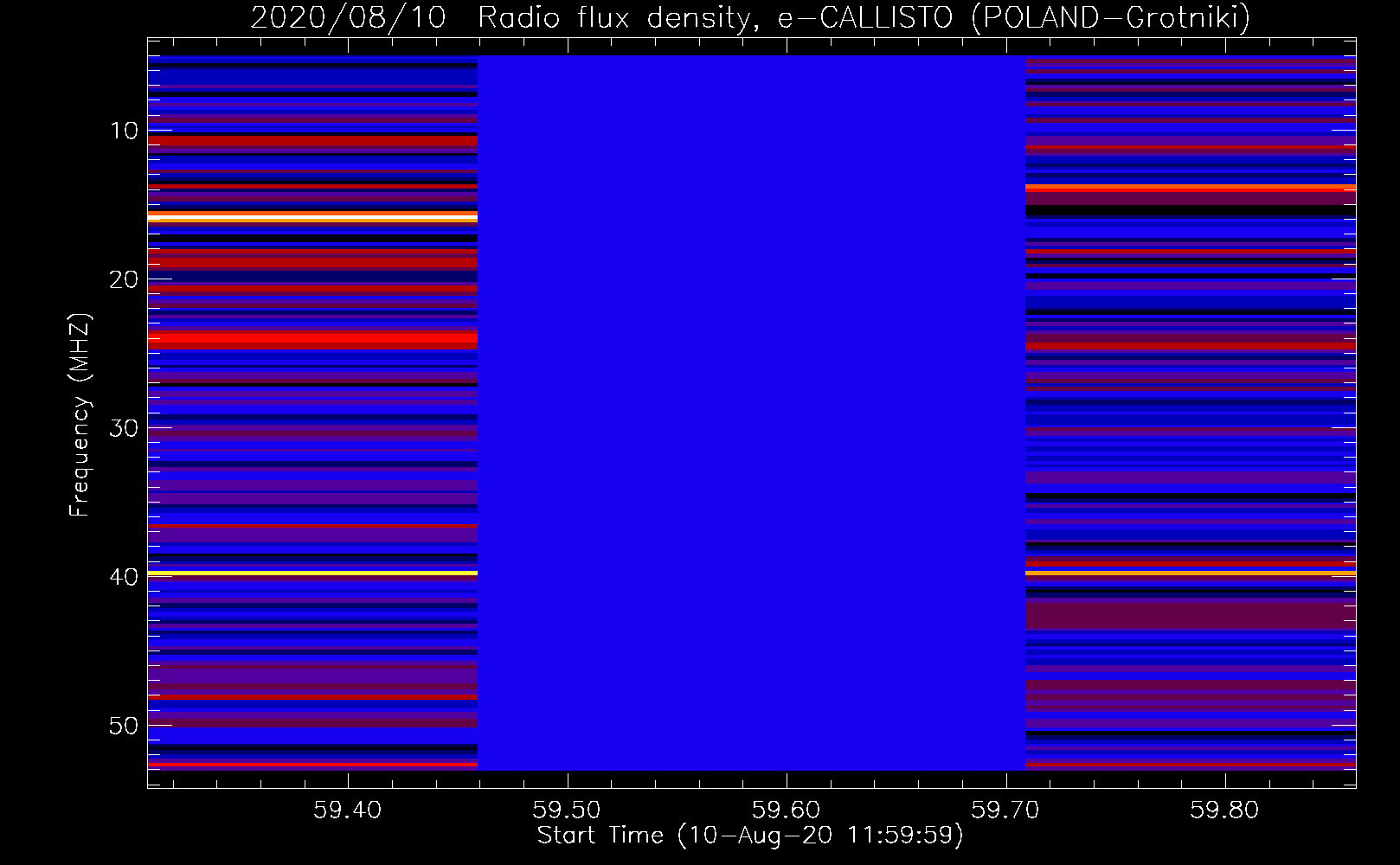Click the time tick label '59.50'
Viewport: 1400px width, 865px height.
pos(567,810)
